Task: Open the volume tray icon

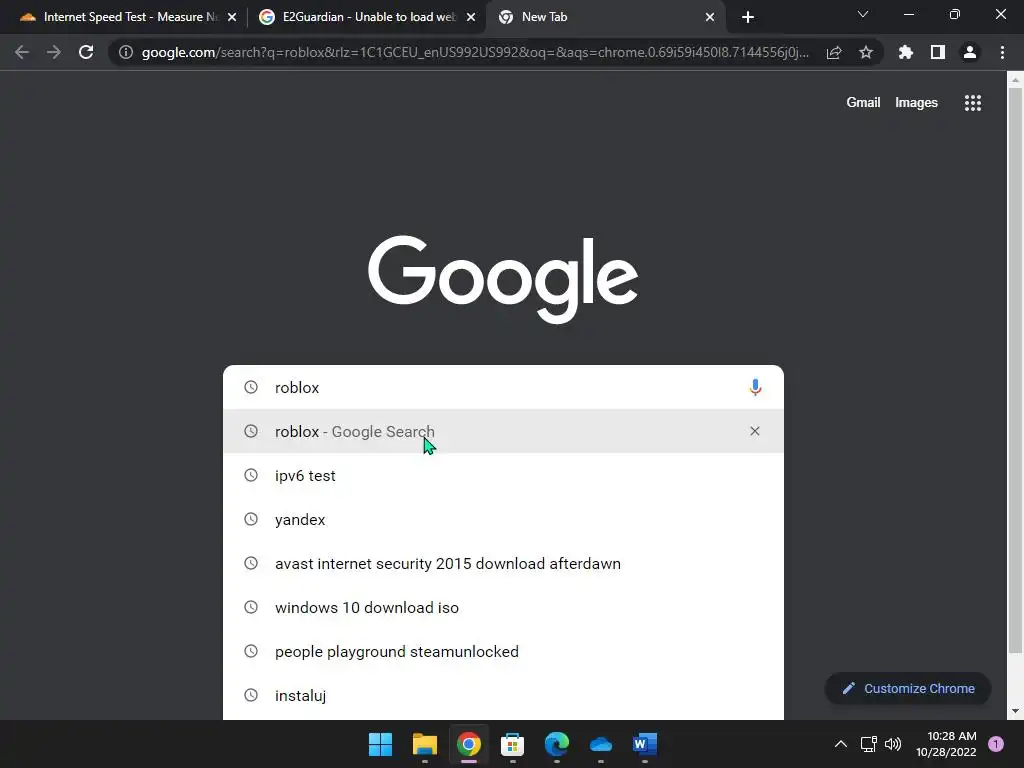Action: [892, 744]
